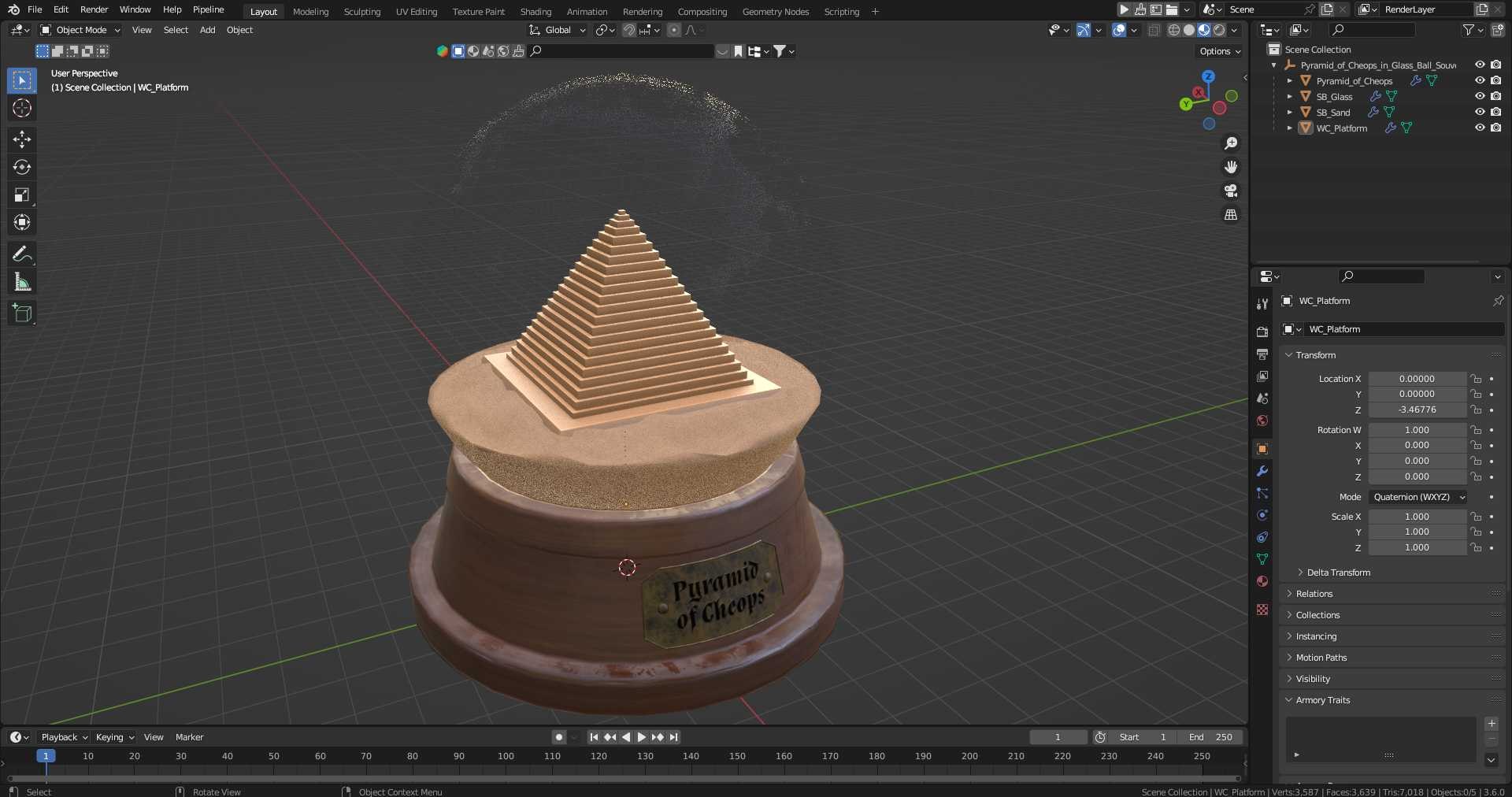1512x797 pixels.
Task: Switch to the Shading workspace tab
Action: click(535, 12)
